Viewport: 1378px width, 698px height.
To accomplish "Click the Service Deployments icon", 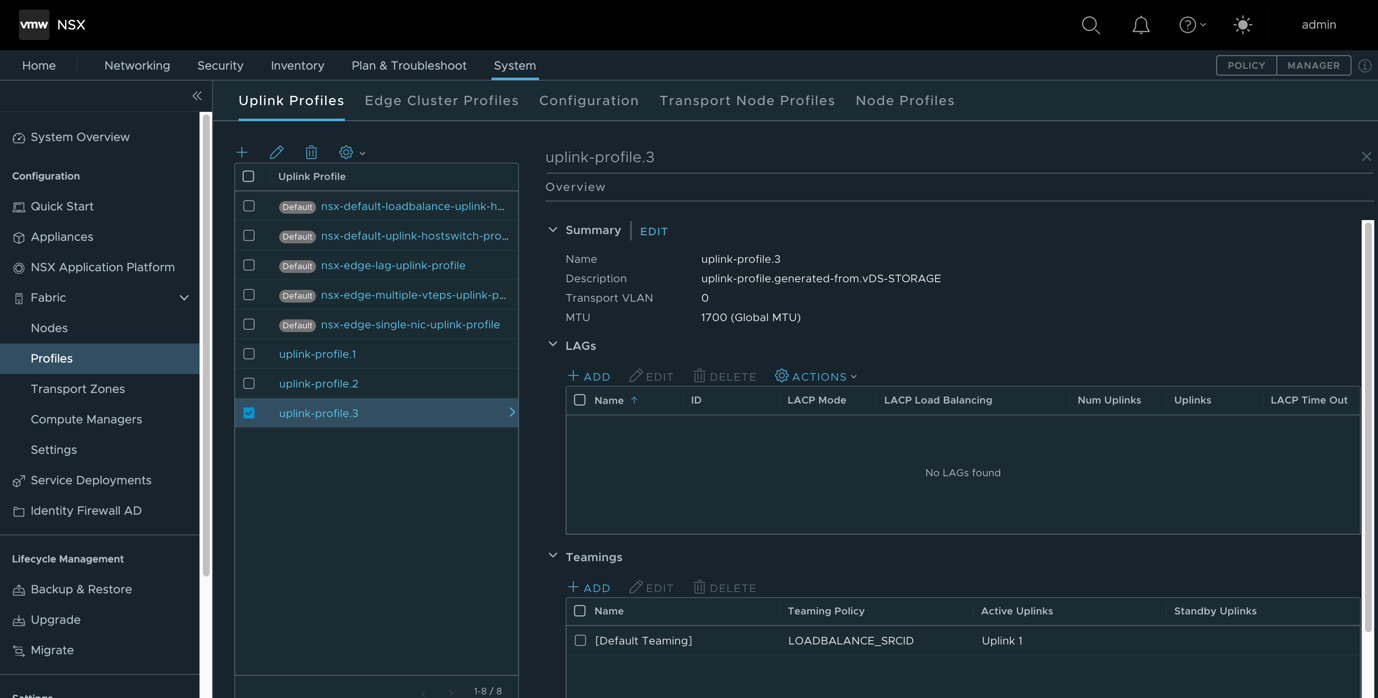I will tap(19, 481).
